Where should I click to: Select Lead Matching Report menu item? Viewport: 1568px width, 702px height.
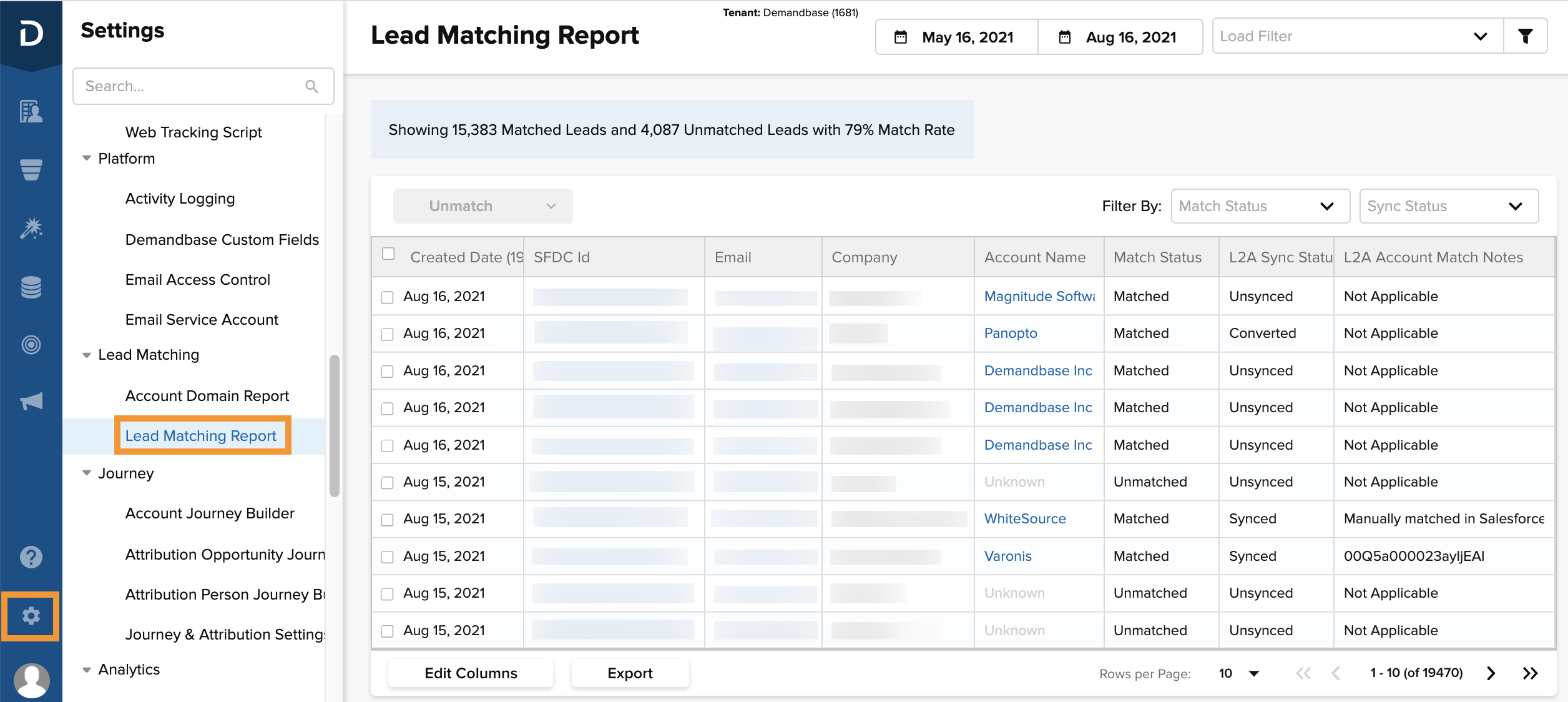tap(200, 436)
